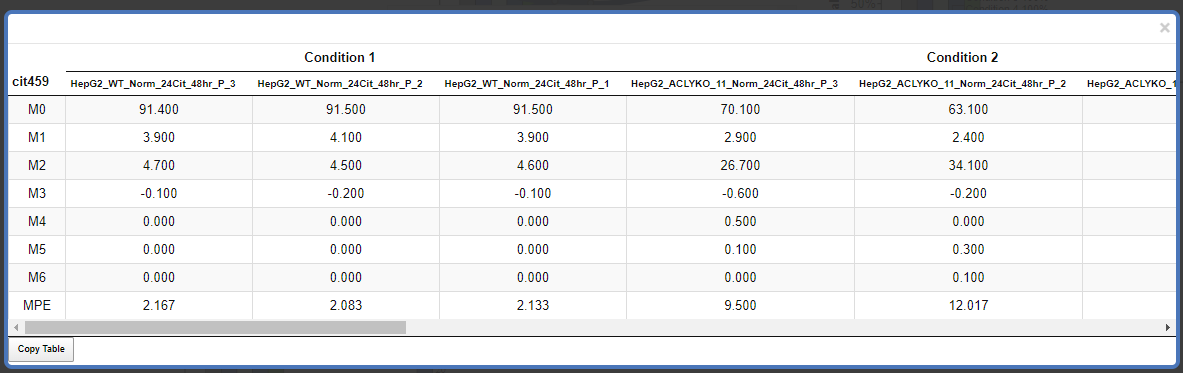This screenshot has width=1183, height=373.
Task: Click the M3 row label
Action: click(x=37, y=193)
